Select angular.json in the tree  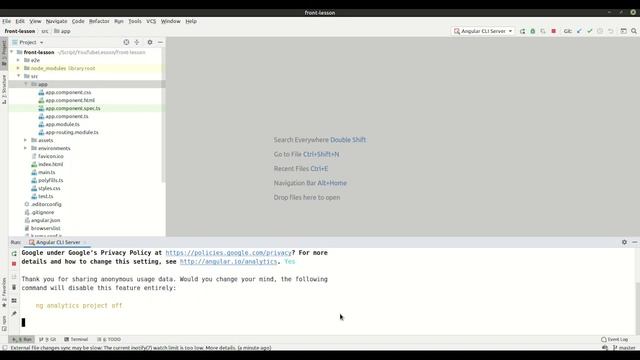(x=45, y=220)
